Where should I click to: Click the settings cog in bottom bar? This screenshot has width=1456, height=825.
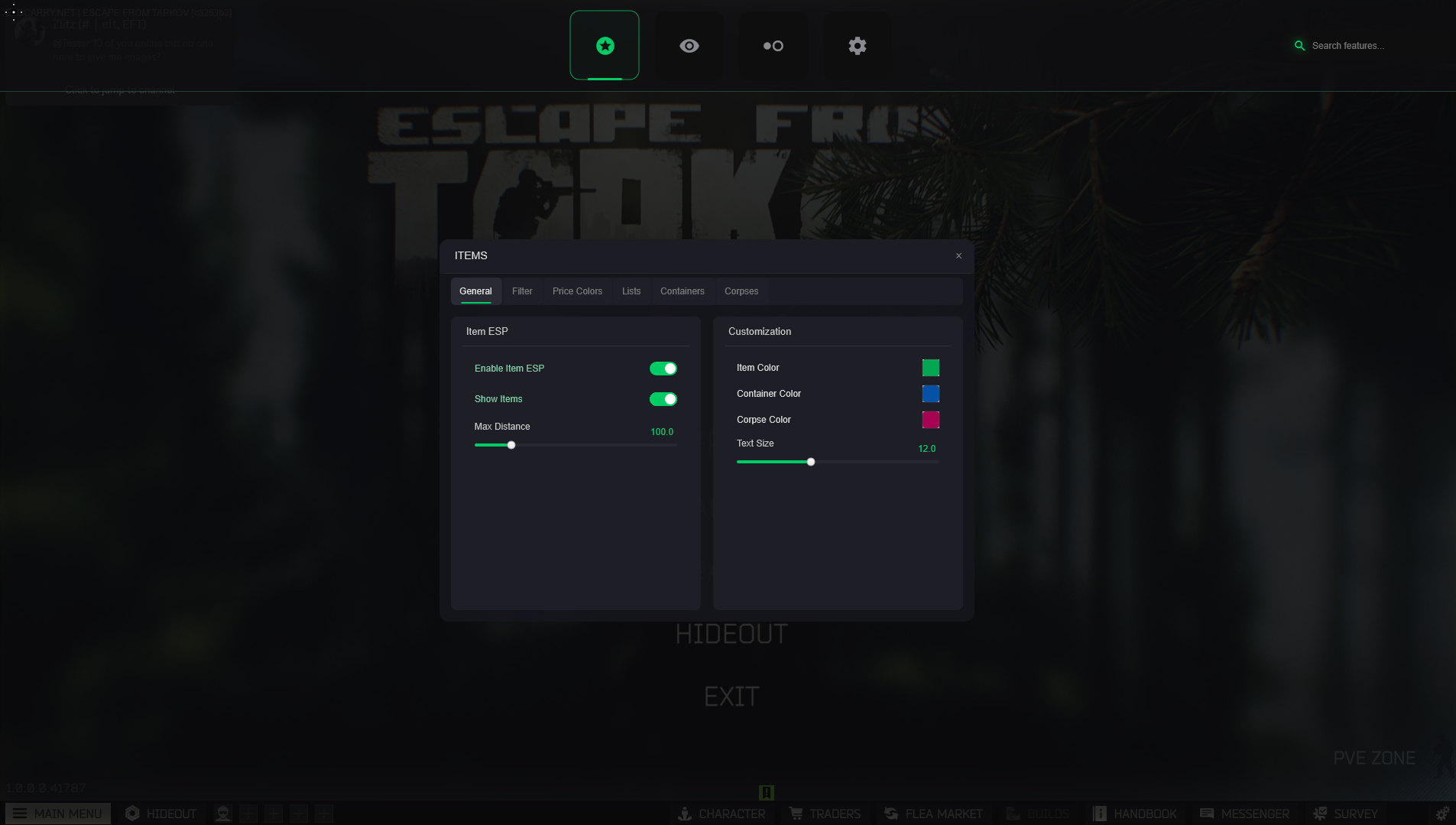[x=1441, y=814]
